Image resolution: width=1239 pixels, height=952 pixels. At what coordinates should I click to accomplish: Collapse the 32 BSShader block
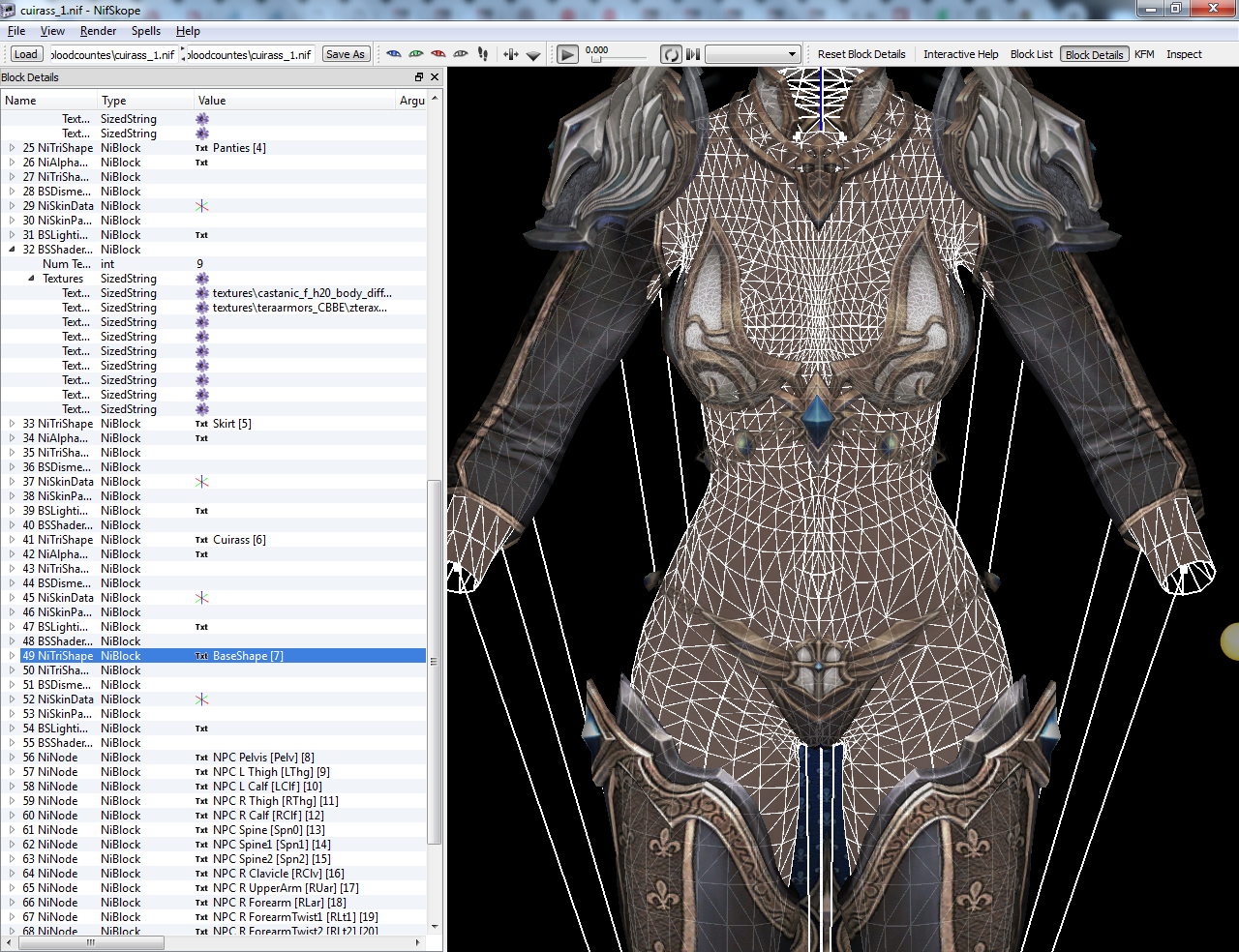coord(12,250)
